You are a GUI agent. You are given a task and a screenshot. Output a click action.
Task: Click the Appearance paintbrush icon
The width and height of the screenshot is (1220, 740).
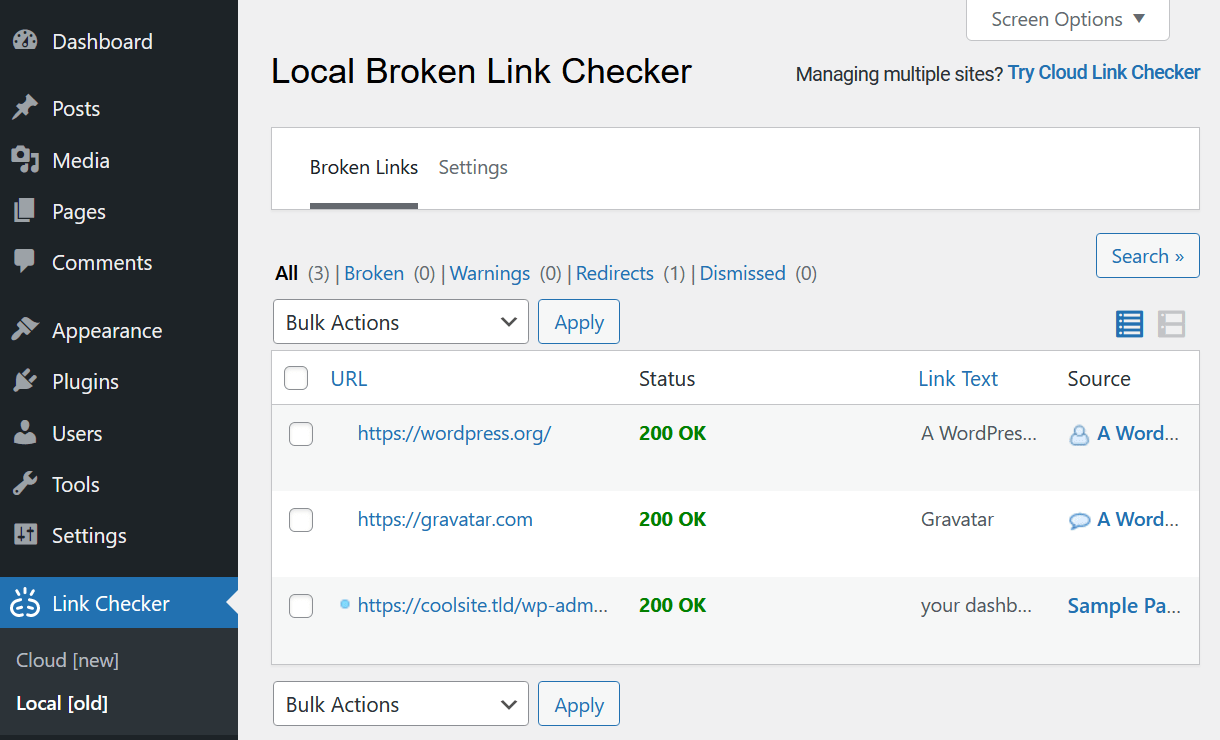click(25, 330)
